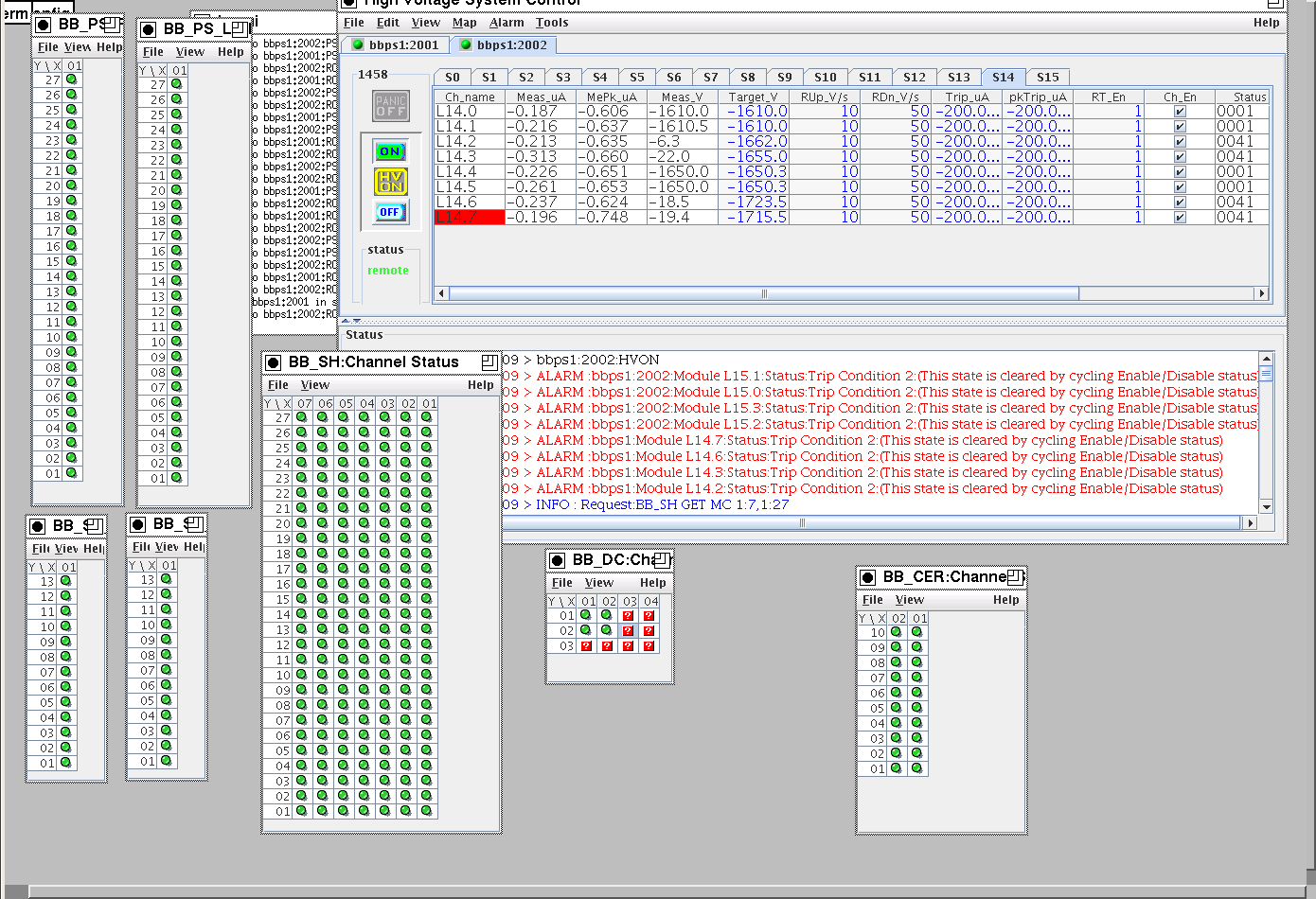The image size is (1316, 899).
Task: Toggle Ch_En checkbox for channel L14.2
Action: coord(1180,142)
